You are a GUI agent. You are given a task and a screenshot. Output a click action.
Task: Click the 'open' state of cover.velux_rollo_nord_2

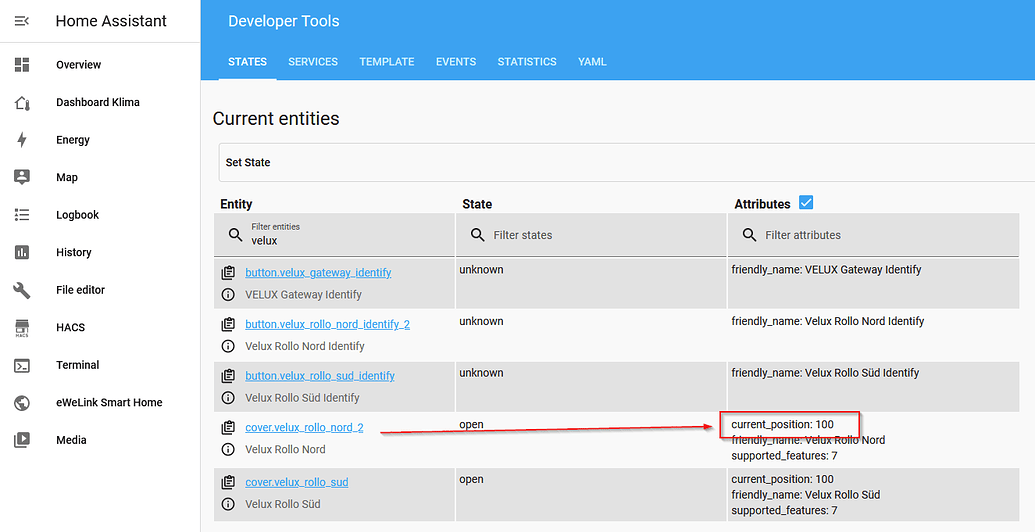coord(471,424)
